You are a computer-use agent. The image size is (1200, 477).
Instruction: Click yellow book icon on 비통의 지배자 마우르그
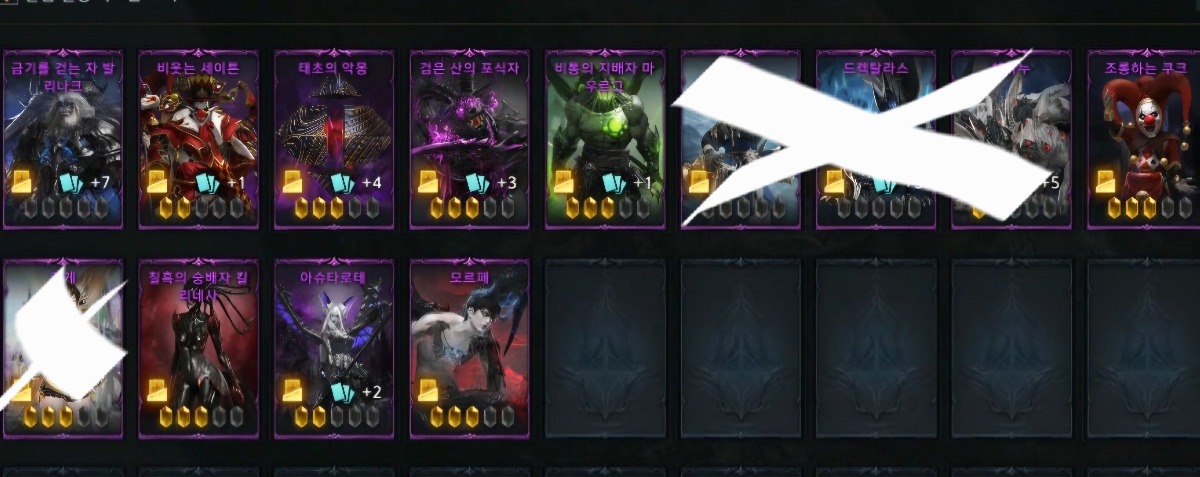point(564,182)
